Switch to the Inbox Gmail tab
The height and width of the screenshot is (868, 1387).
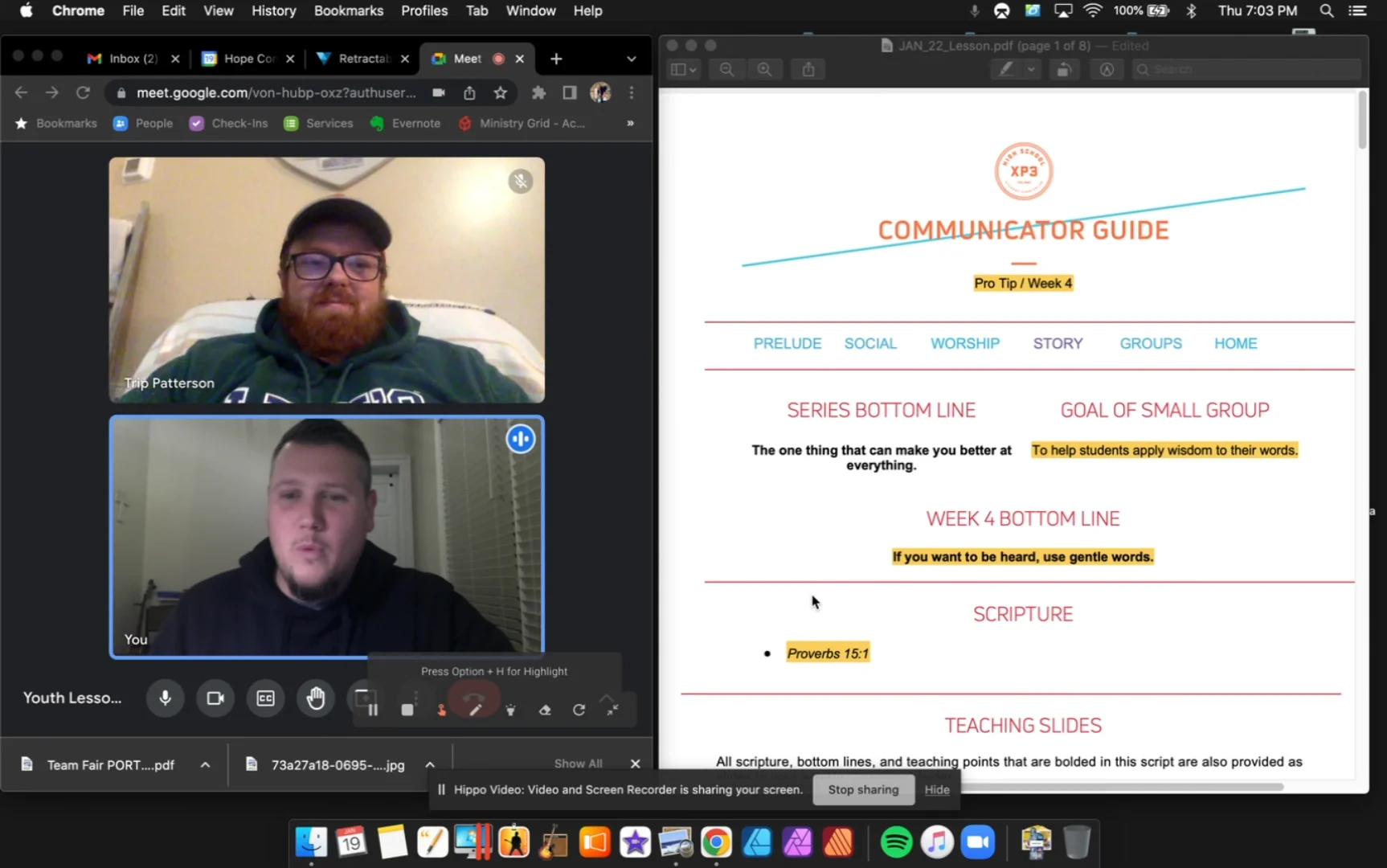coord(129,58)
